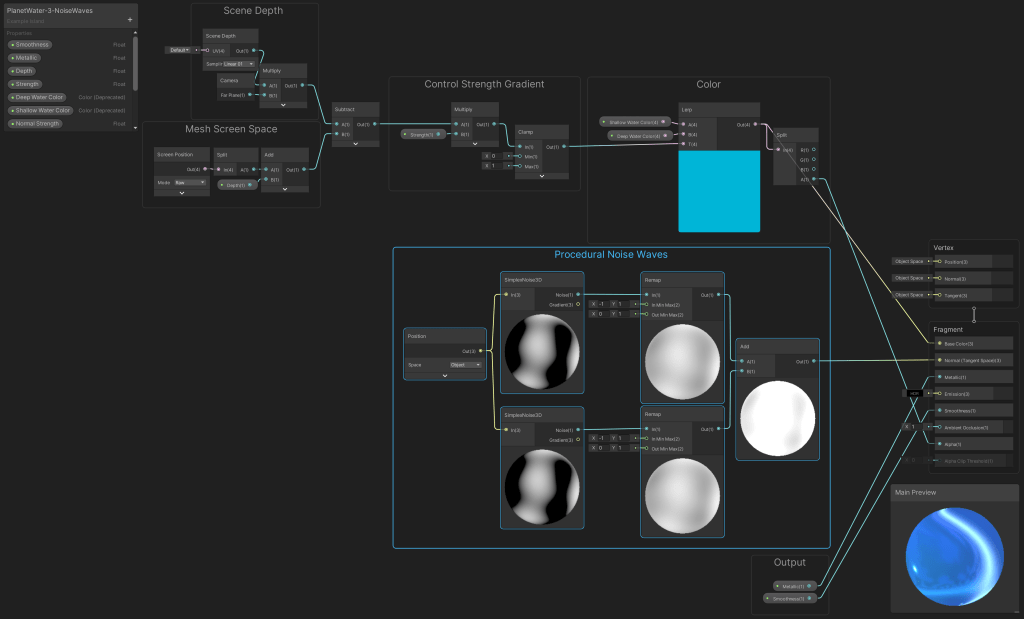Collapse the Clamp node using bottom chevron

(x=541, y=175)
